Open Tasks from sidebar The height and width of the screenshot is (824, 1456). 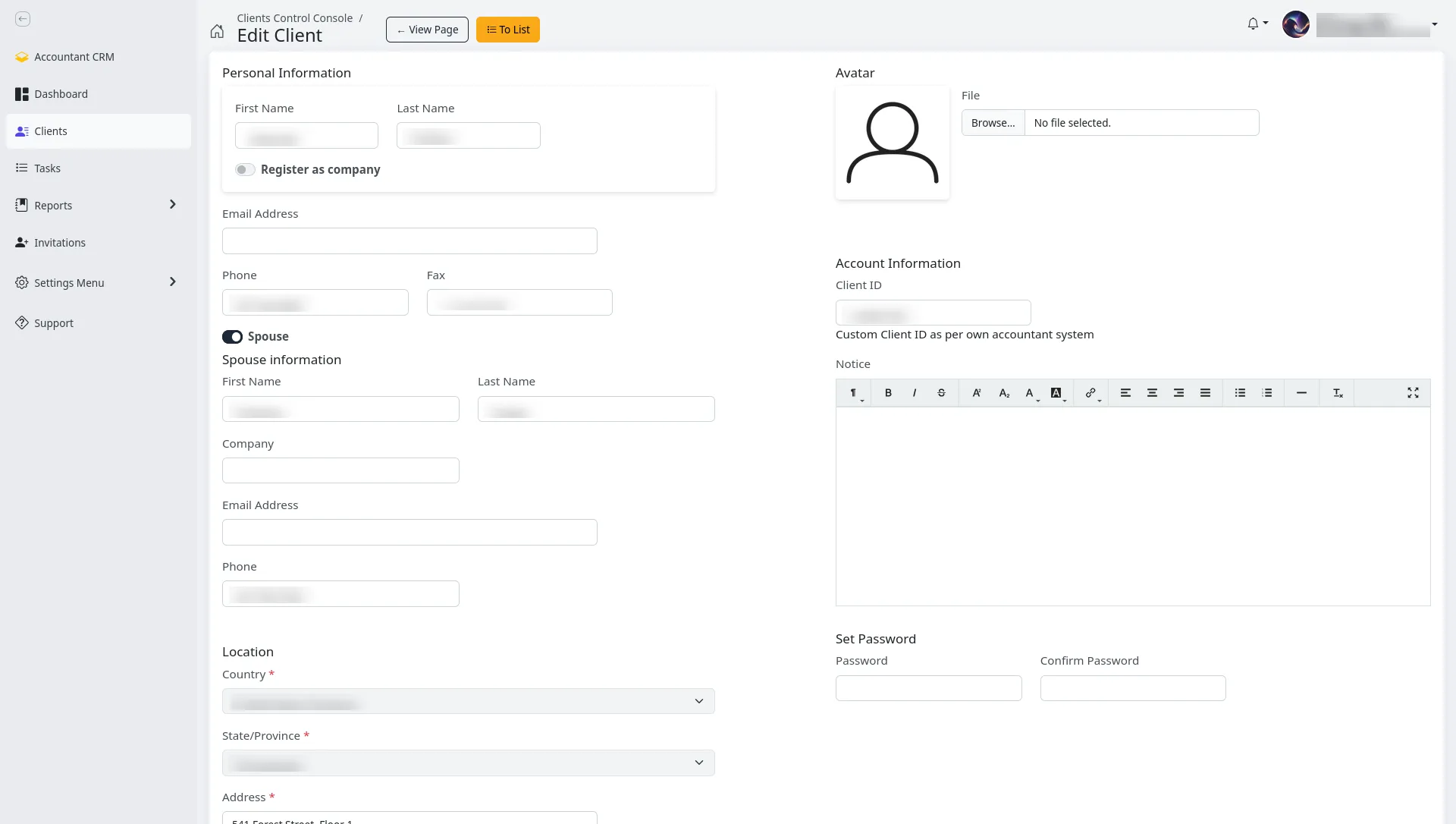pos(47,168)
